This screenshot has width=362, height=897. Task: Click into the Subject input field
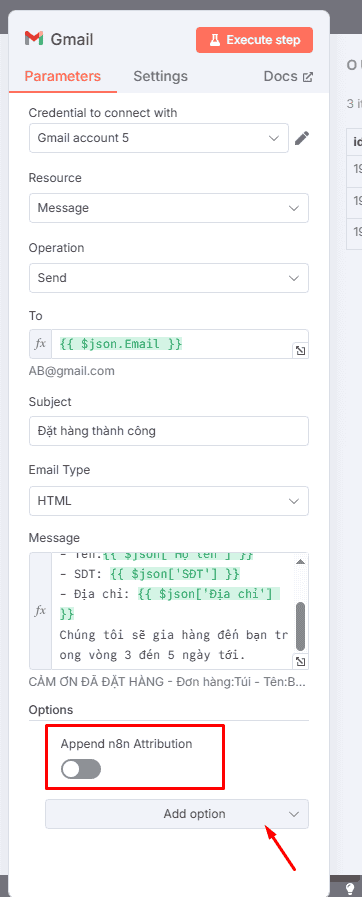169,431
